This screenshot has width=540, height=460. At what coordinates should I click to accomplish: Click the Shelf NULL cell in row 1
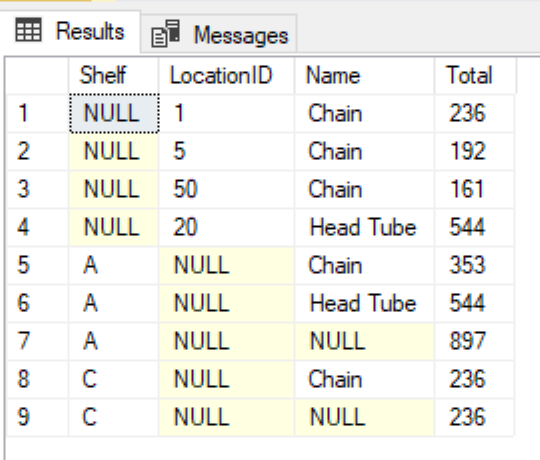click(x=114, y=113)
